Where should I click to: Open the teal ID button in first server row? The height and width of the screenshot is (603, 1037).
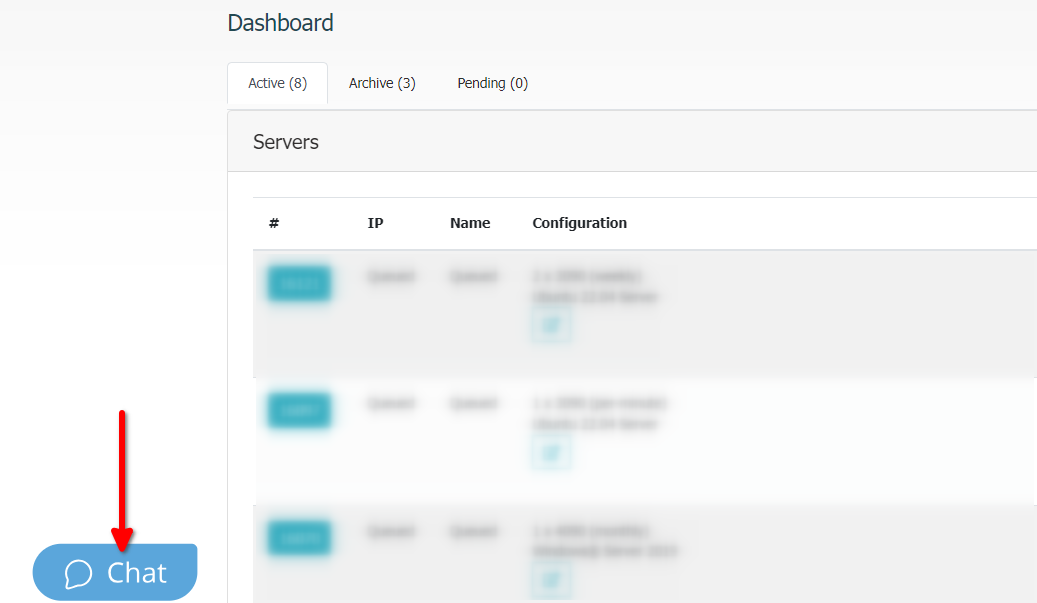click(x=299, y=283)
